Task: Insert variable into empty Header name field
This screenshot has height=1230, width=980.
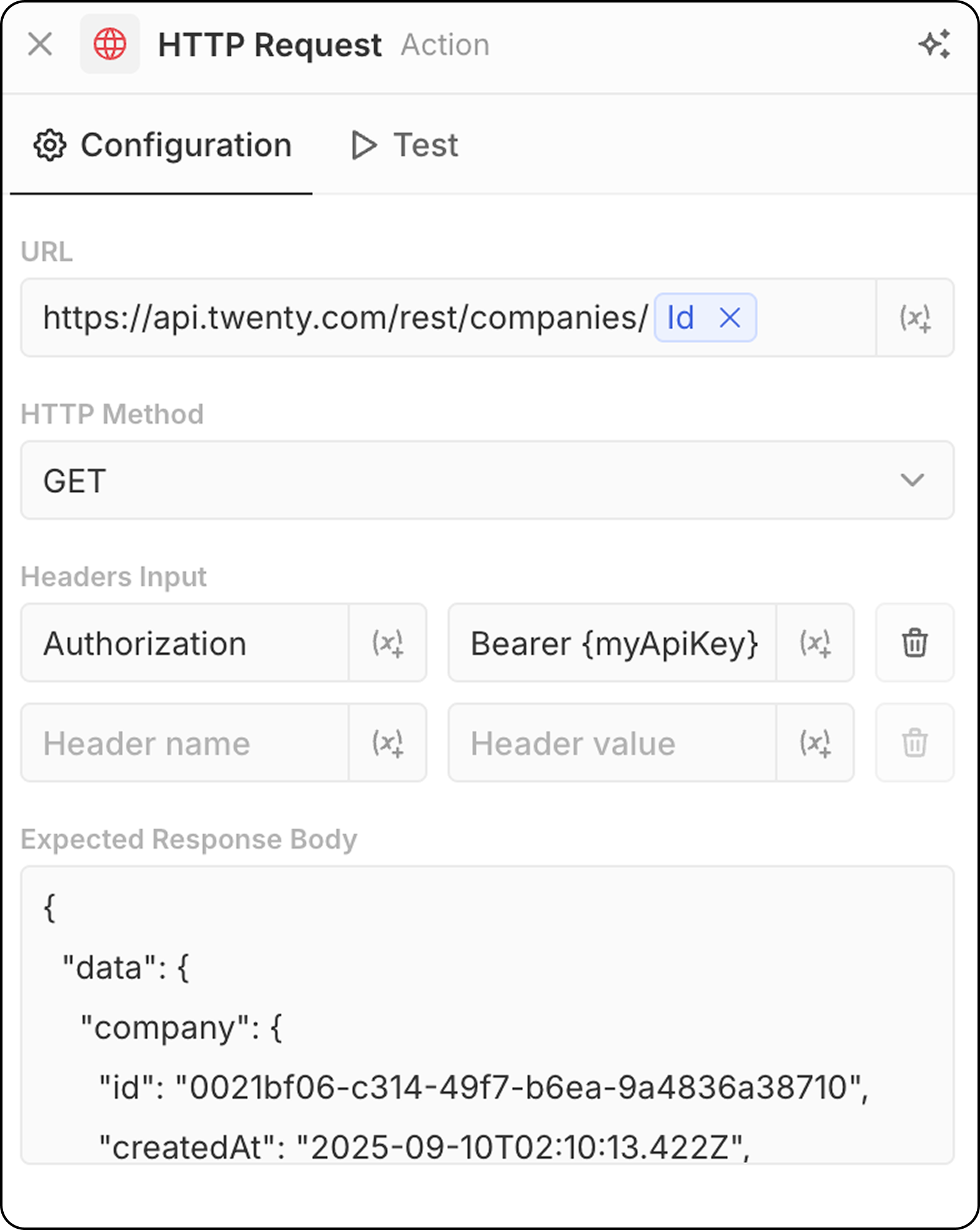Action: (387, 742)
